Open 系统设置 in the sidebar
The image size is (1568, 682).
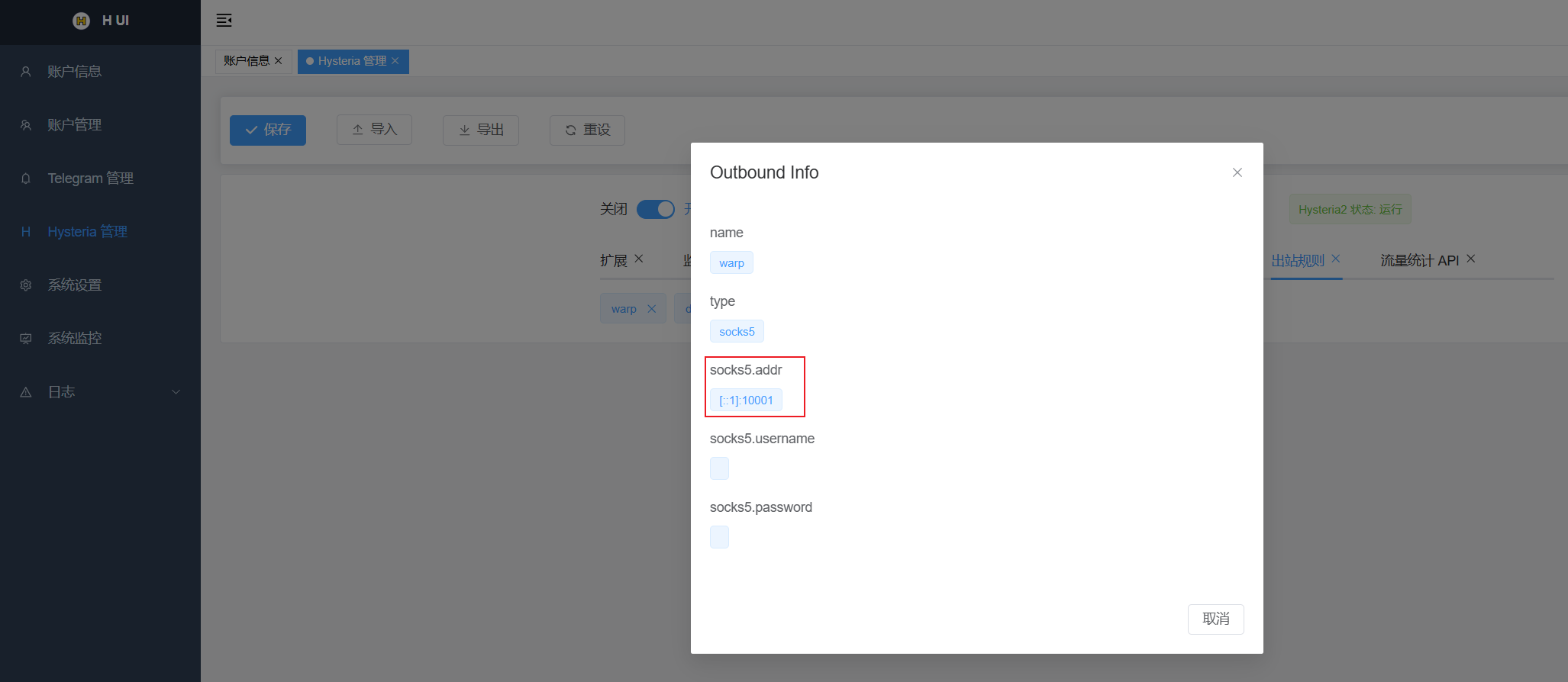[x=100, y=285]
